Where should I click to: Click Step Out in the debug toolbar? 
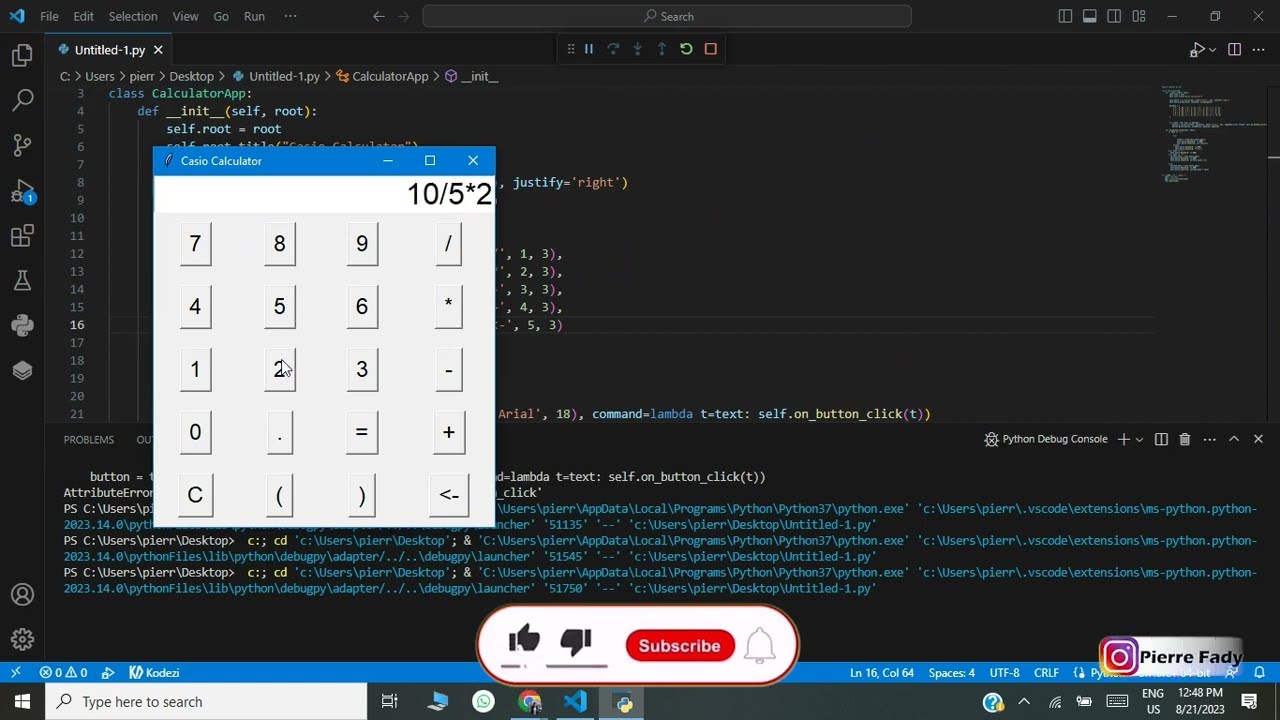coord(661,49)
